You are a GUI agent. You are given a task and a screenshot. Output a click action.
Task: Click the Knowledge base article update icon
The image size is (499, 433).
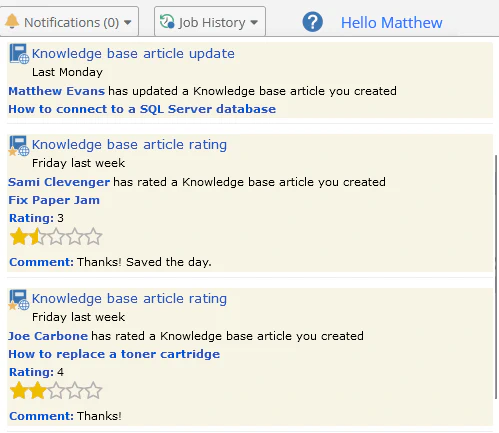click(19, 53)
